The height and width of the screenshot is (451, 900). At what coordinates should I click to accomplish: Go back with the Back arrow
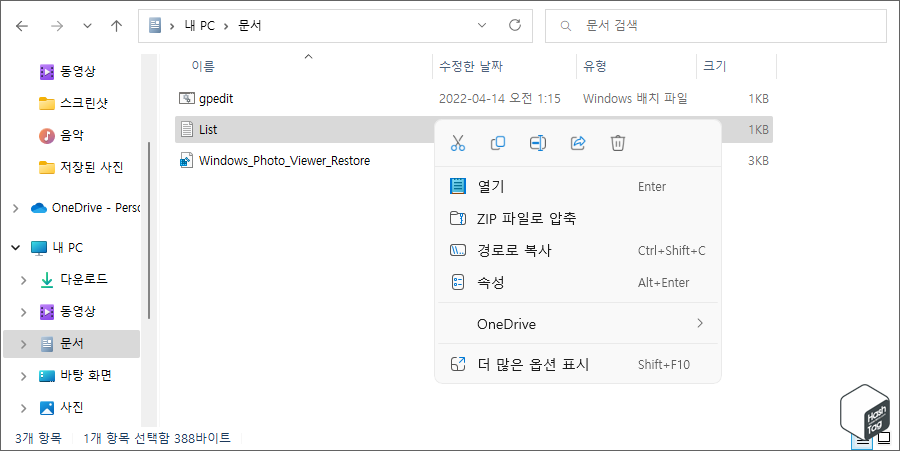tap(22, 26)
